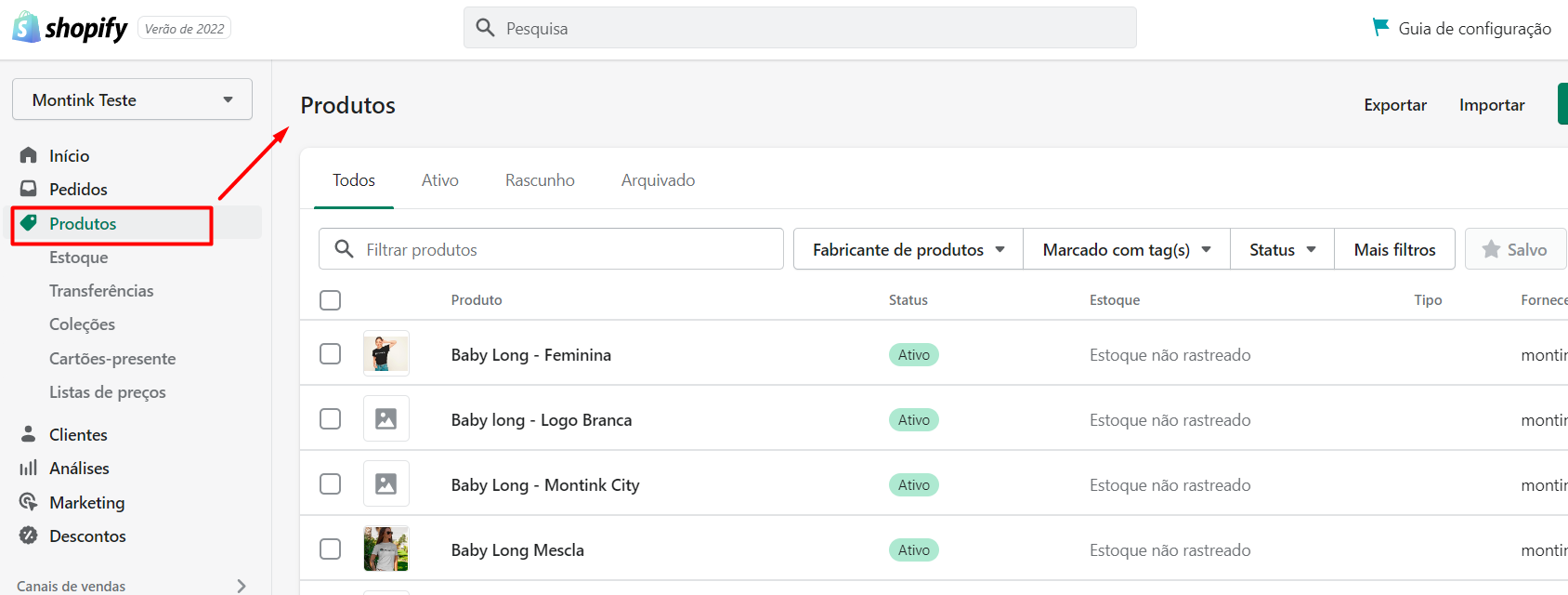
Task: Expand Canais de vendas with the chevron
Action: click(x=242, y=586)
